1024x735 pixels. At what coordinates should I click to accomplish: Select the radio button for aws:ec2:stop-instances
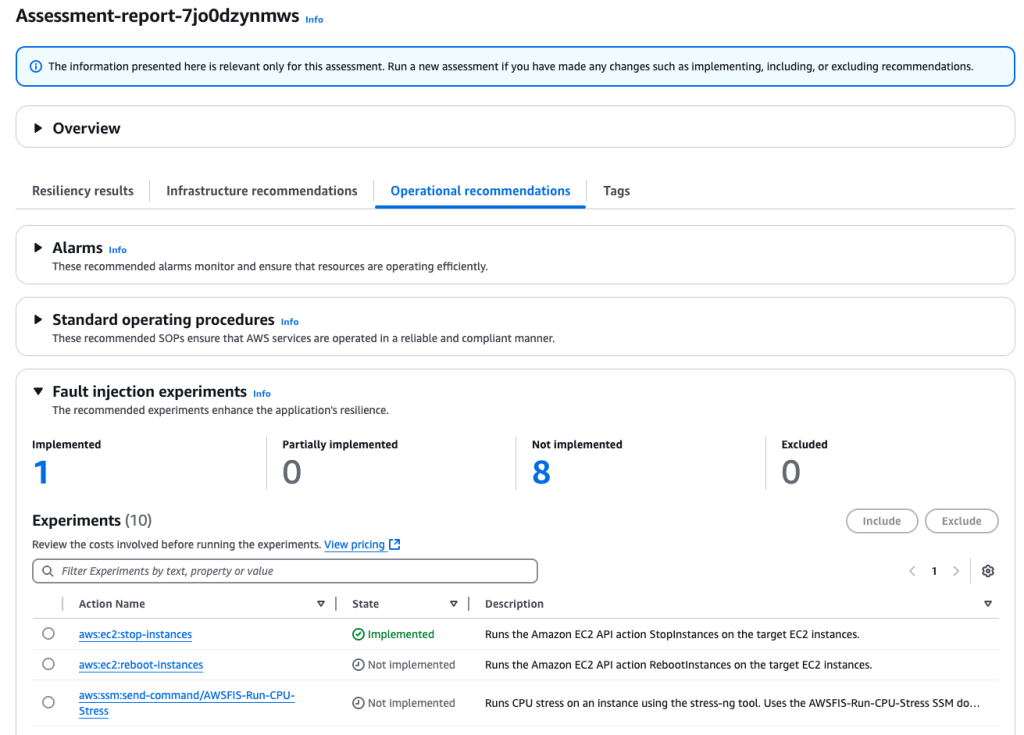[x=48, y=633]
